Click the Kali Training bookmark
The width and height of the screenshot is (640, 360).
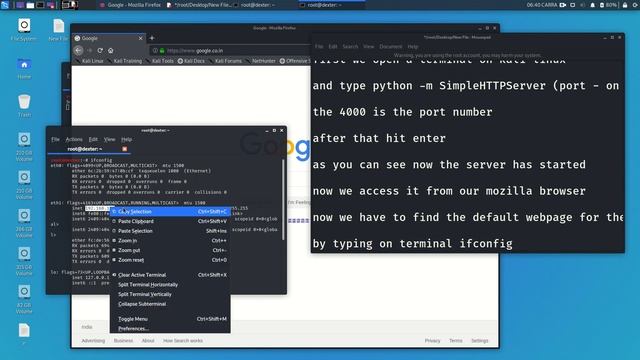[x=124, y=61]
